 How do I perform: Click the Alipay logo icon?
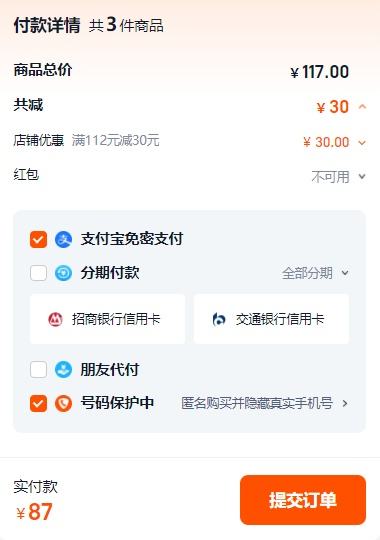pos(63,239)
